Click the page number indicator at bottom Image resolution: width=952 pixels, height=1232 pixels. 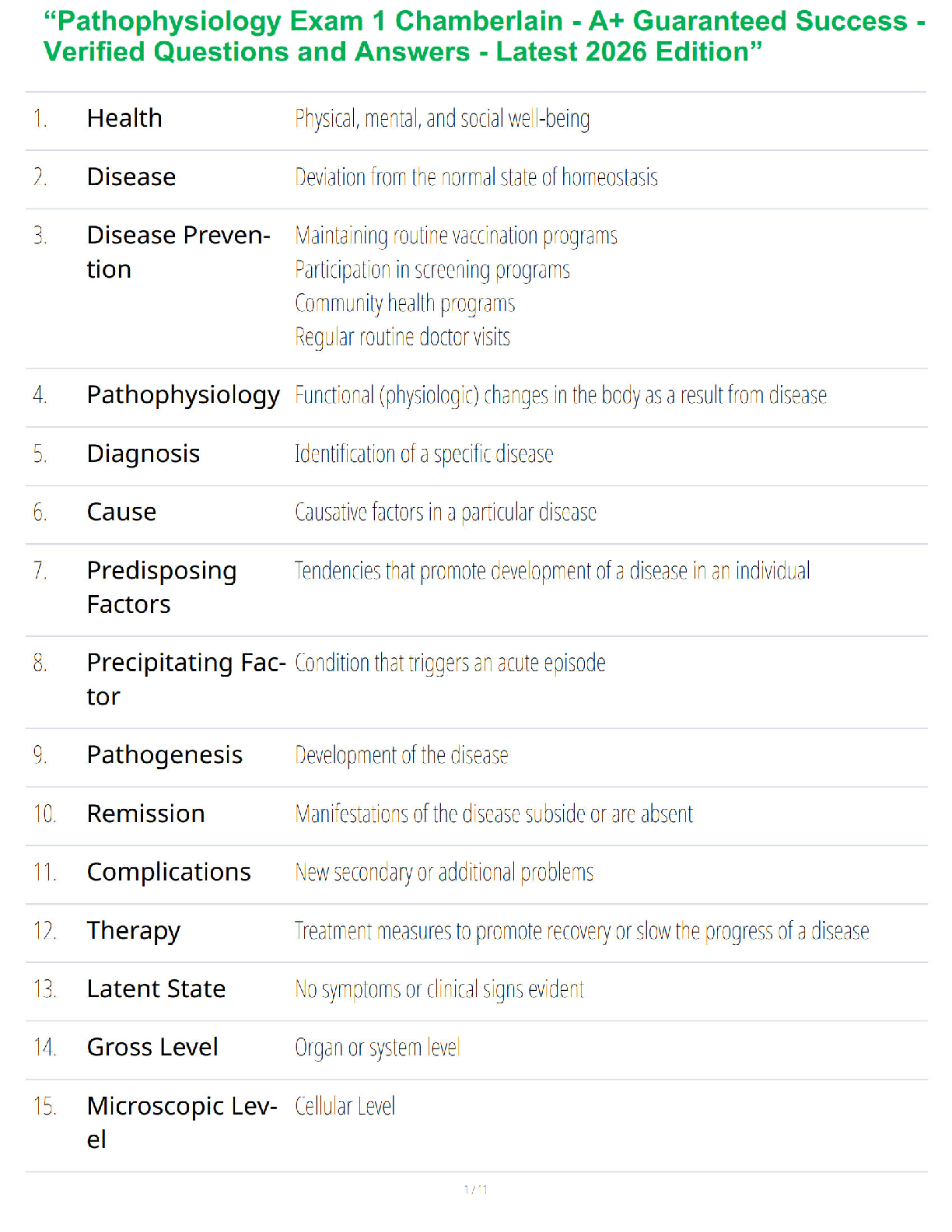(476, 1189)
